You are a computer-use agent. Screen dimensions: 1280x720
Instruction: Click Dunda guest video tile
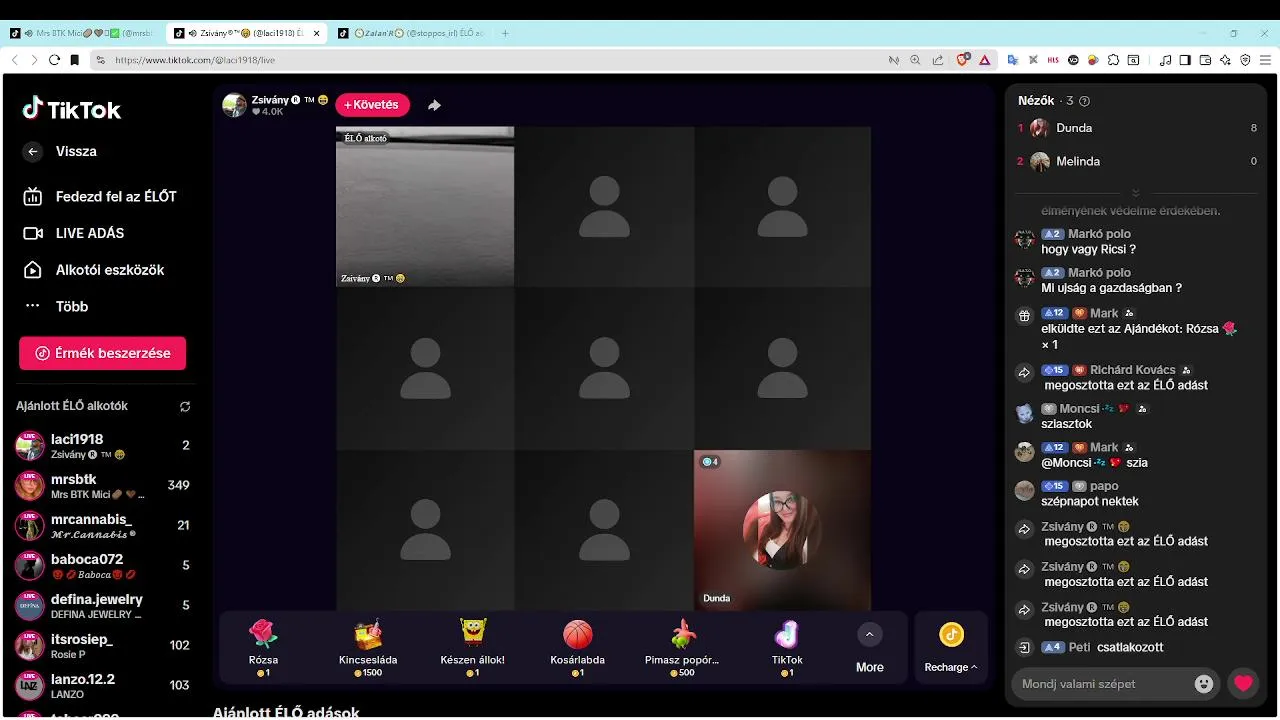[x=782, y=530]
